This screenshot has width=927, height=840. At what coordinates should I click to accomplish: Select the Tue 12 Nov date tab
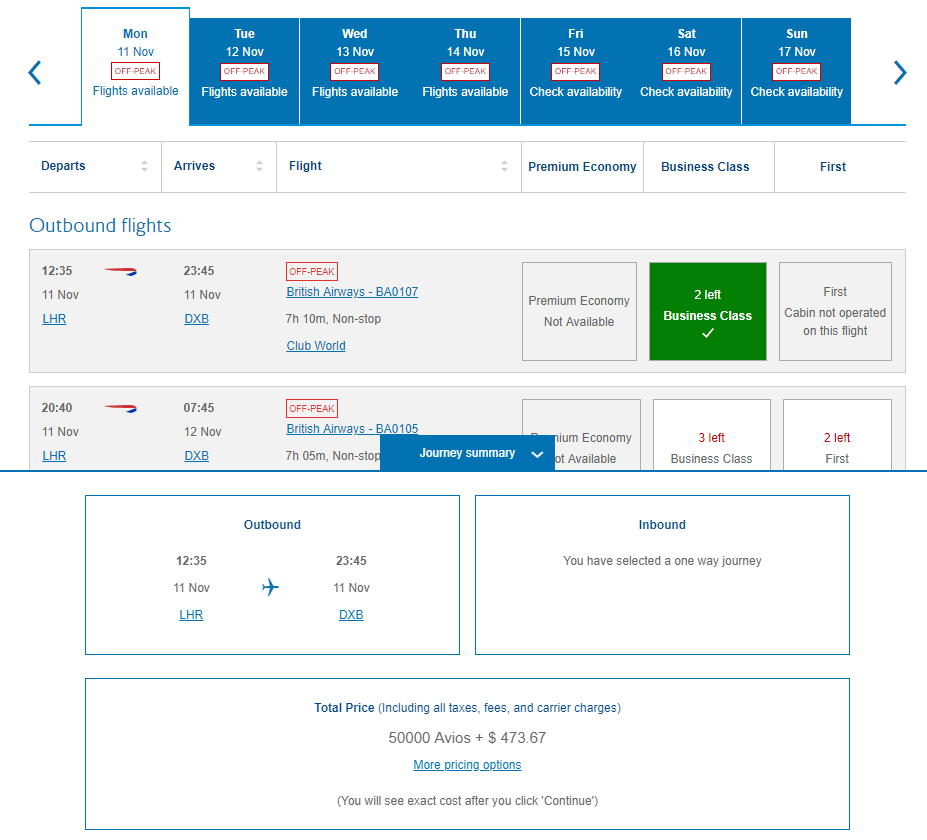point(244,71)
